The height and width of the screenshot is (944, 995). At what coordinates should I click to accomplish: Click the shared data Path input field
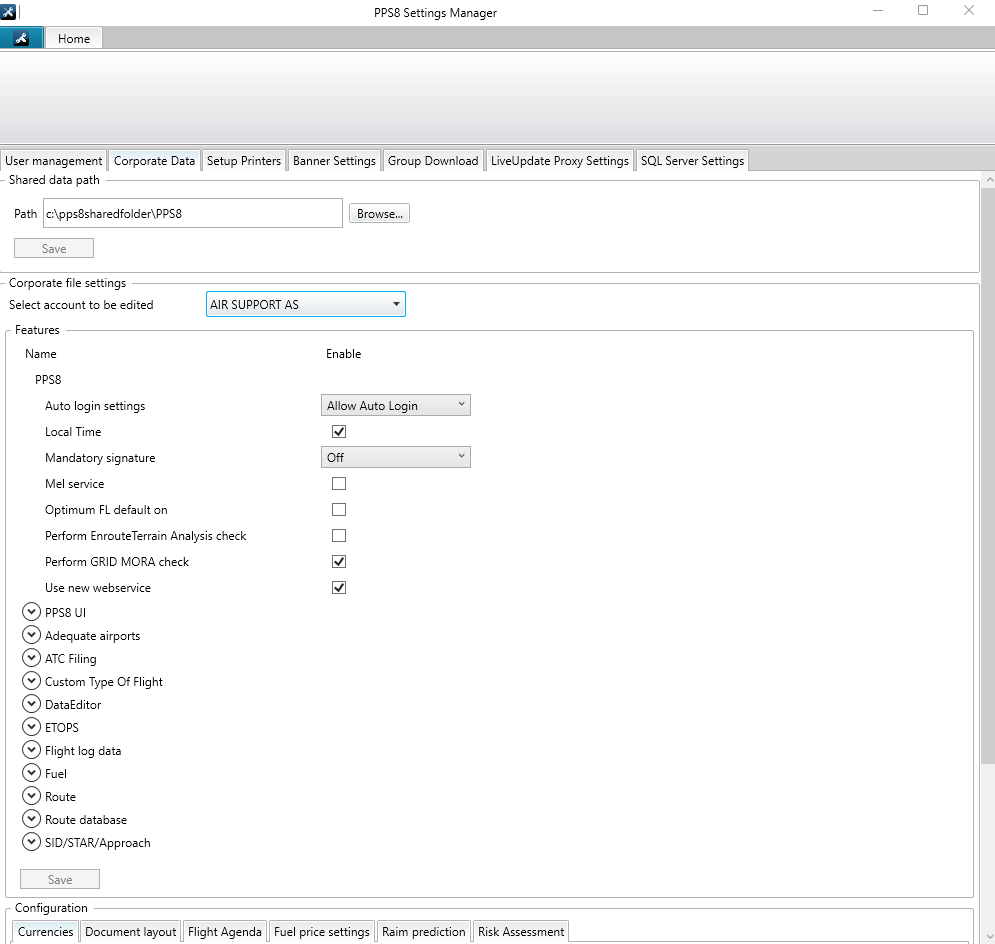coord(193,213)
